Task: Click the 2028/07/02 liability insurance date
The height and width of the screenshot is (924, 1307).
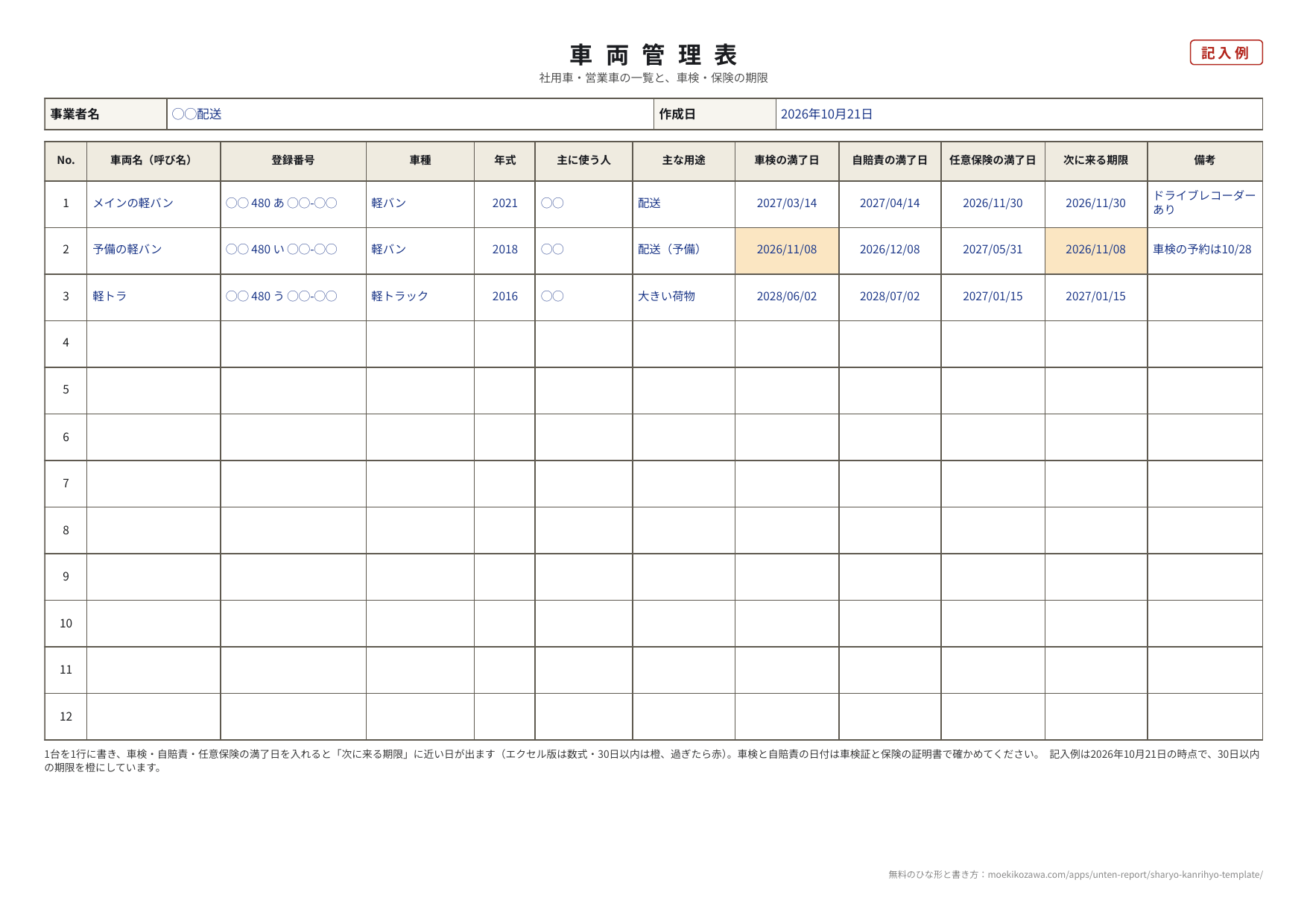Action: [x=890, y=297]
